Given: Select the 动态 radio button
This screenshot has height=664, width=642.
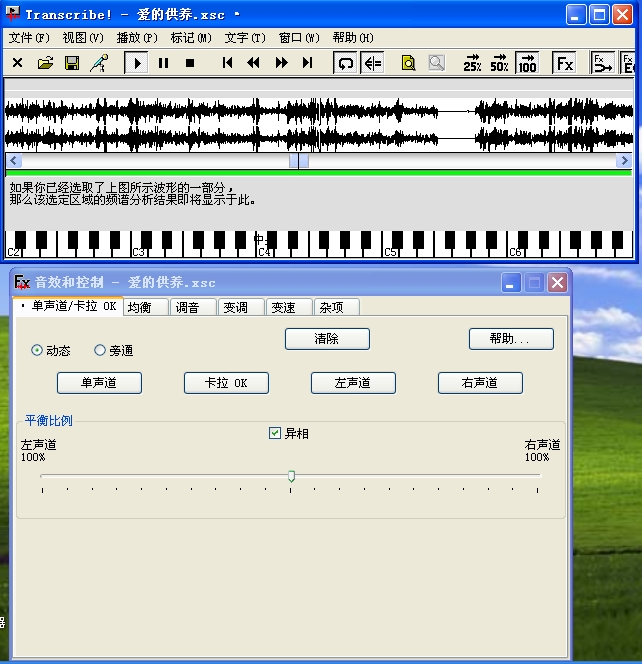Looking at the screenshot, I should pos(38,350).
